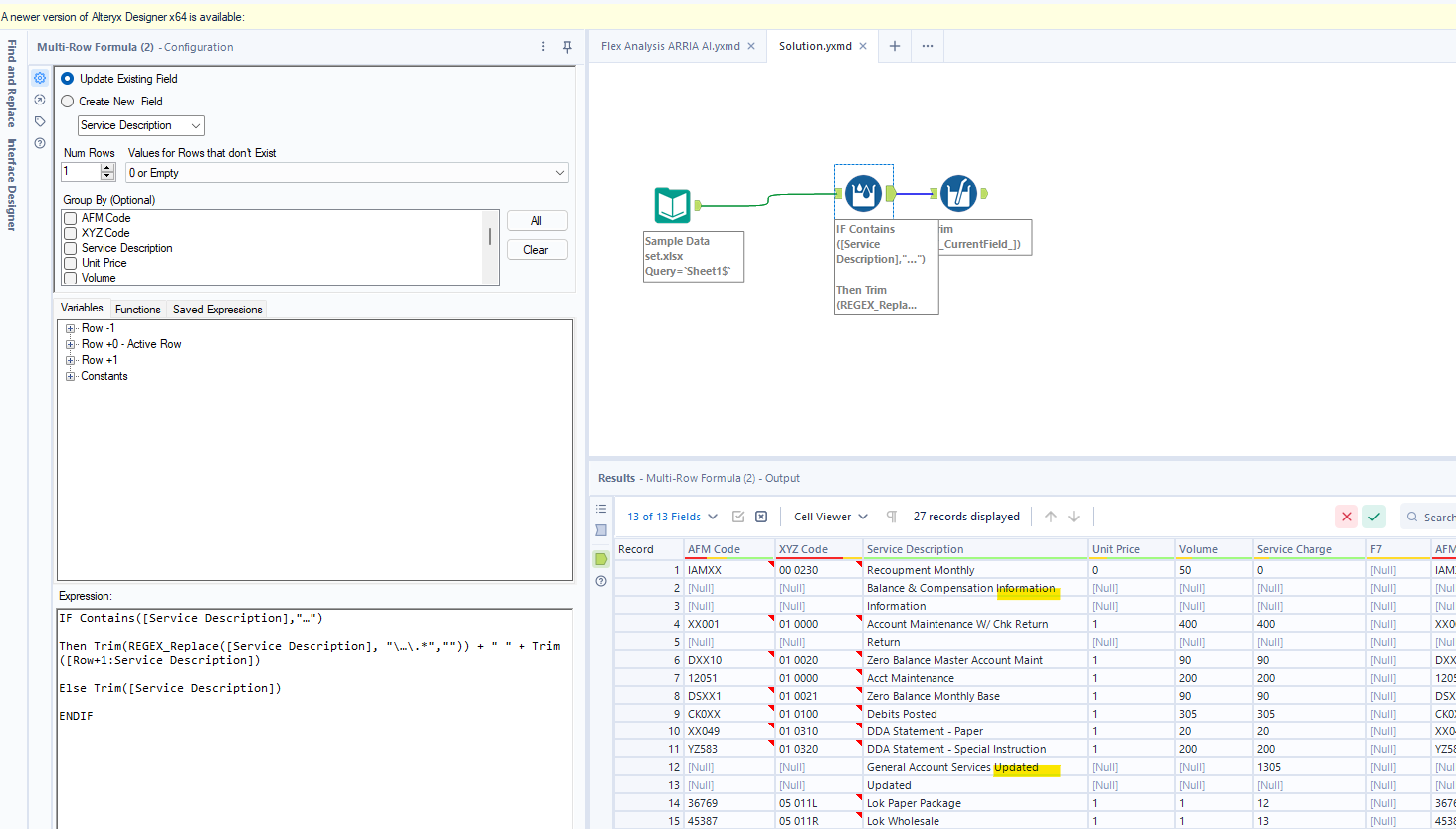Expand Row -1 in the Variables tree
Screen dimensions: 1456x829
pyautogui.click(x=70, y=327)
